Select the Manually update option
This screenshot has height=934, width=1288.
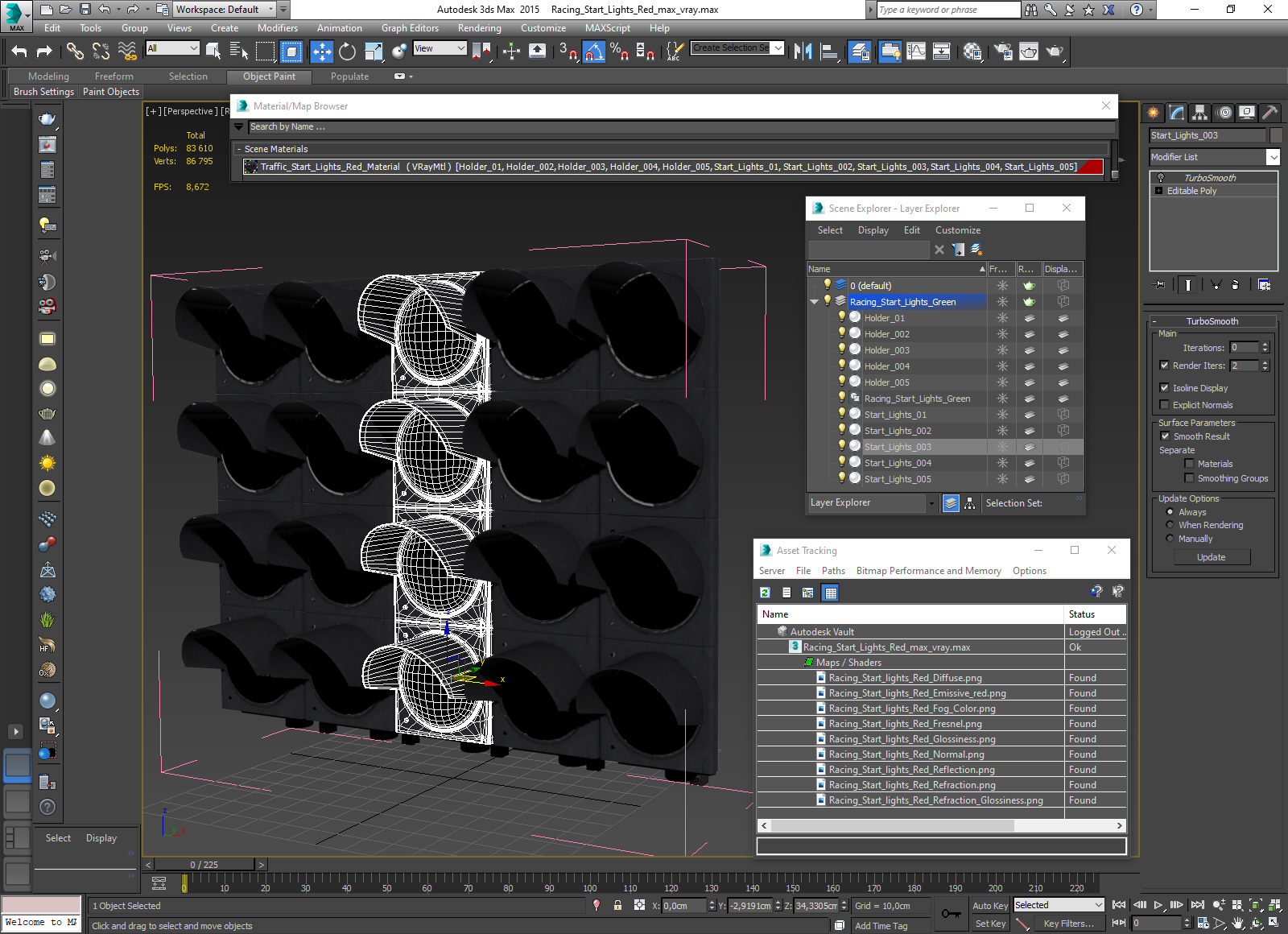coord(1170,538)
